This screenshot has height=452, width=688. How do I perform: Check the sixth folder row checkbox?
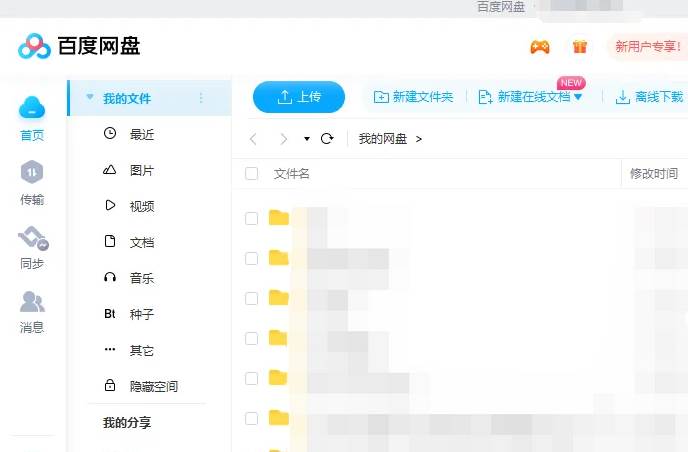pyautogui.click(x=251, y=418)
